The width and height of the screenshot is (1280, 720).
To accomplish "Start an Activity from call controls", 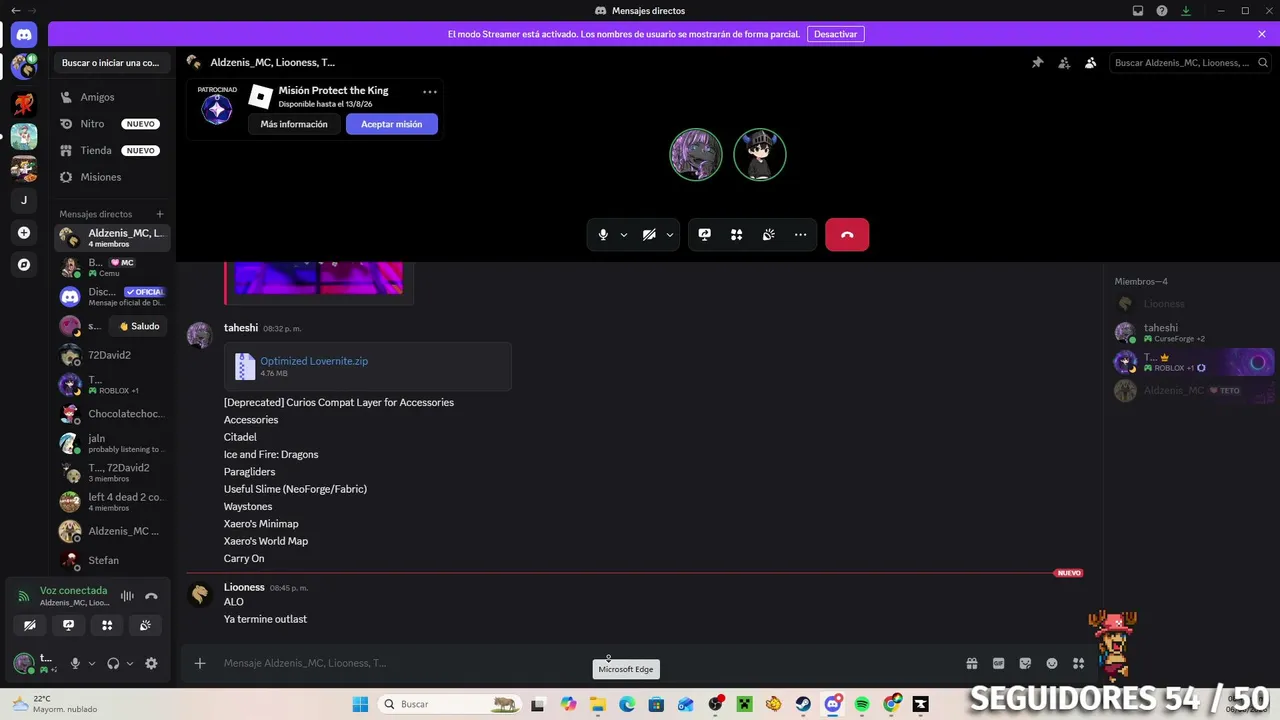I will [x=737, y=235].
